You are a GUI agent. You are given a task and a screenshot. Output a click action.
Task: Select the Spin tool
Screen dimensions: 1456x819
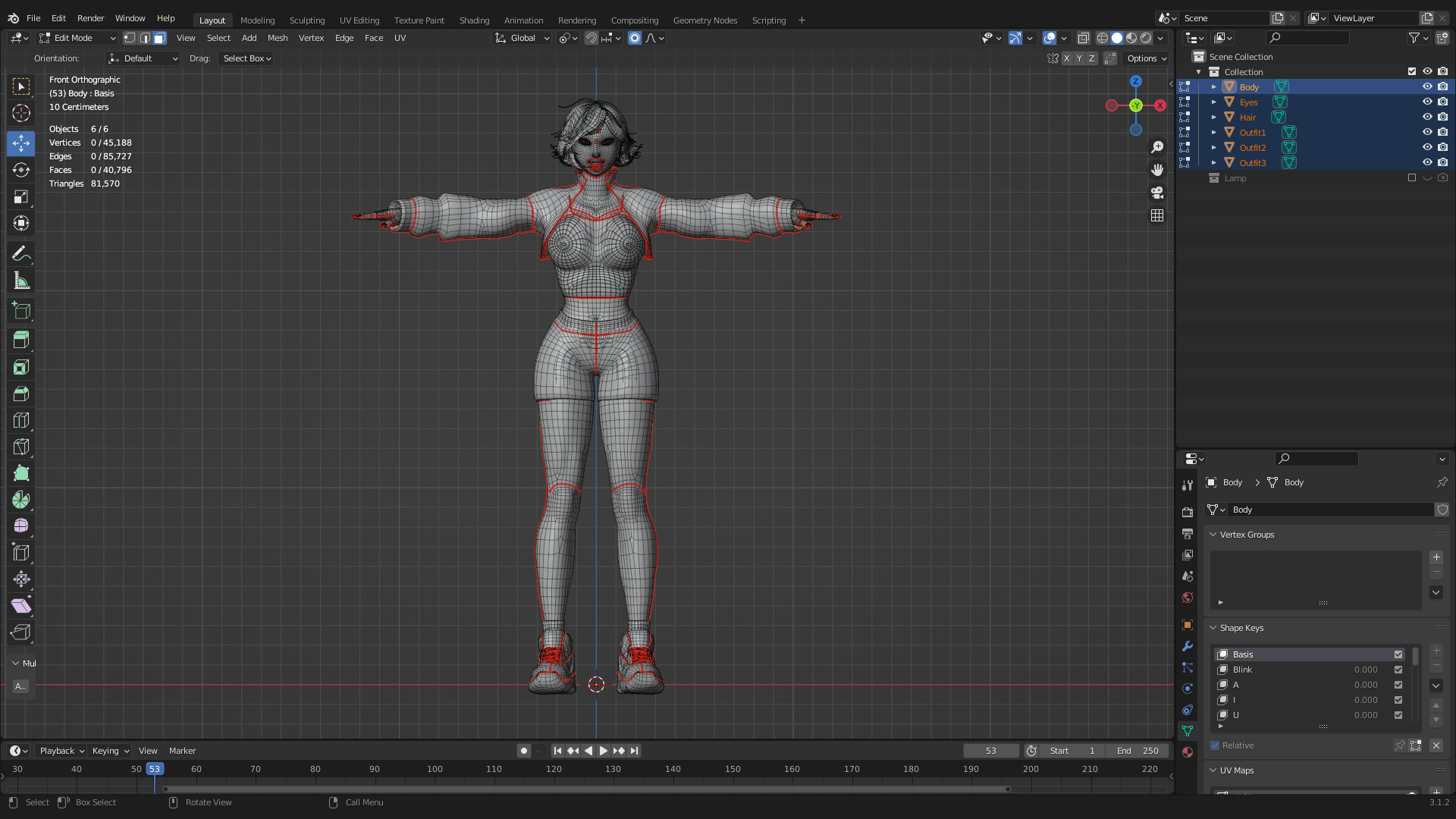pyautogui.click(x=21, y=500)
